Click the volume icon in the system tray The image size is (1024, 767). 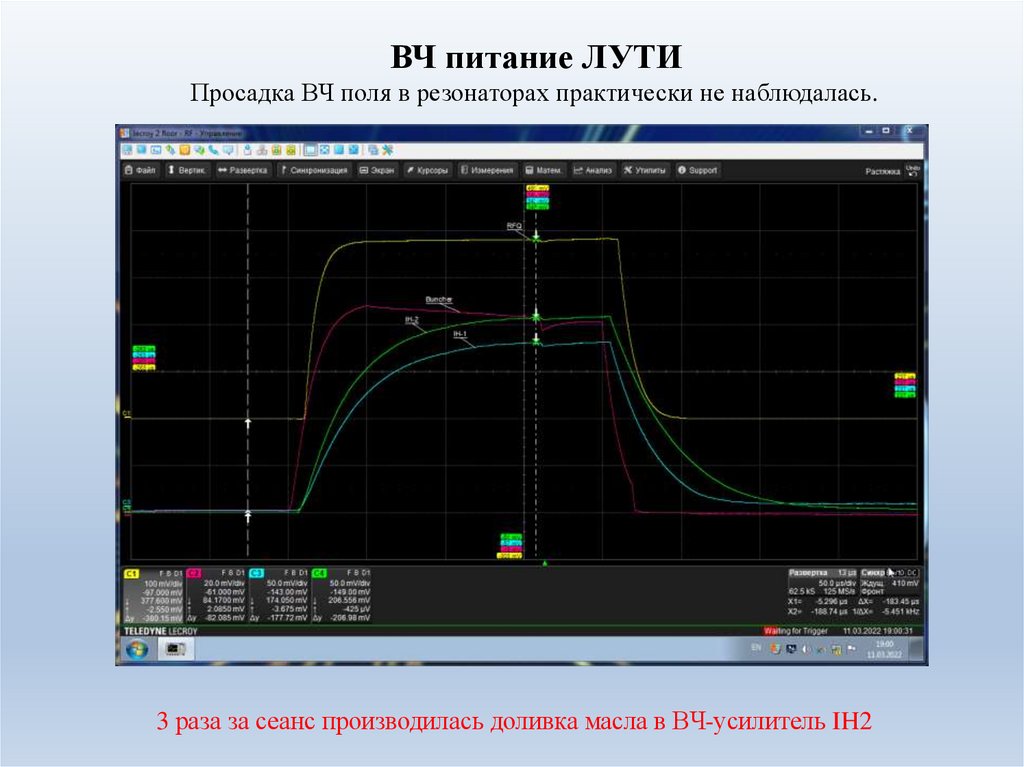click(806, 649)
